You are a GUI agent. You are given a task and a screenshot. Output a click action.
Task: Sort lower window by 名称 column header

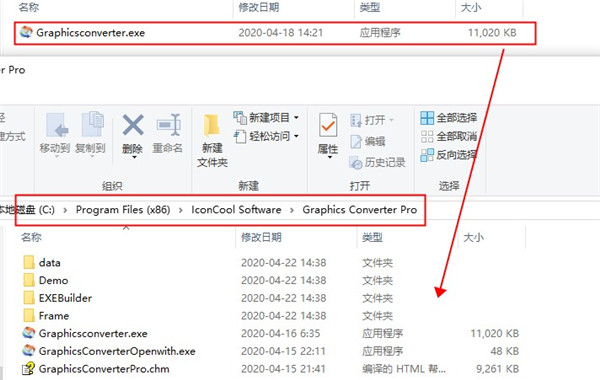coord(31,237)
